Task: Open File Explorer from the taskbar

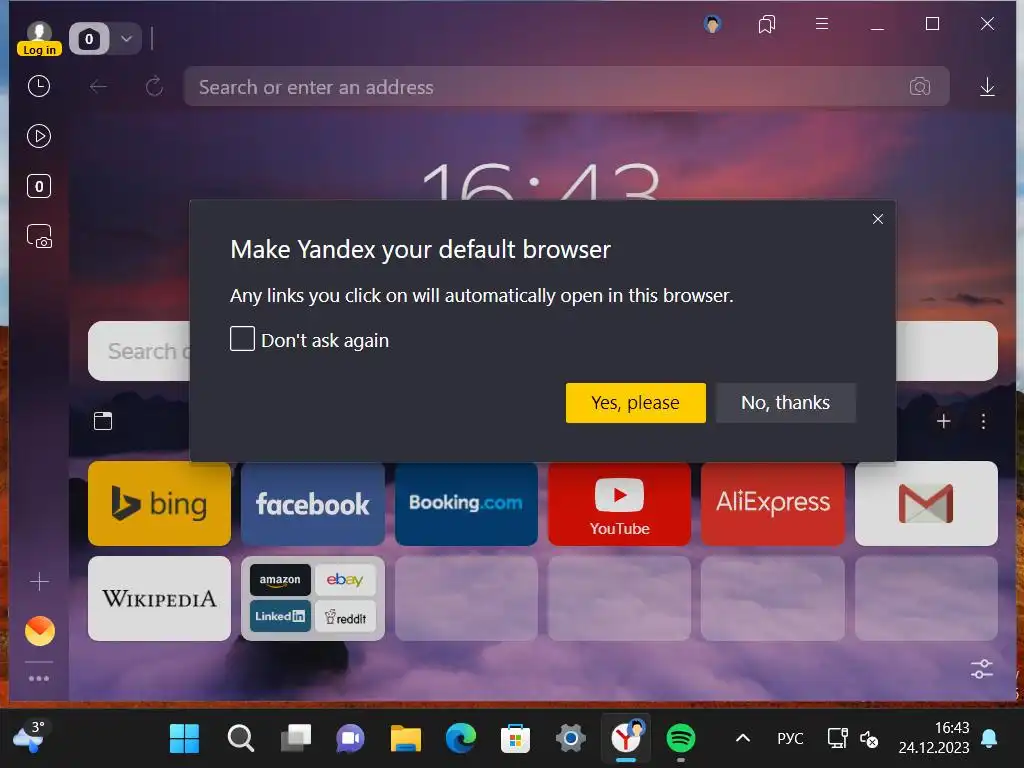Action: [x=406, y=739]
